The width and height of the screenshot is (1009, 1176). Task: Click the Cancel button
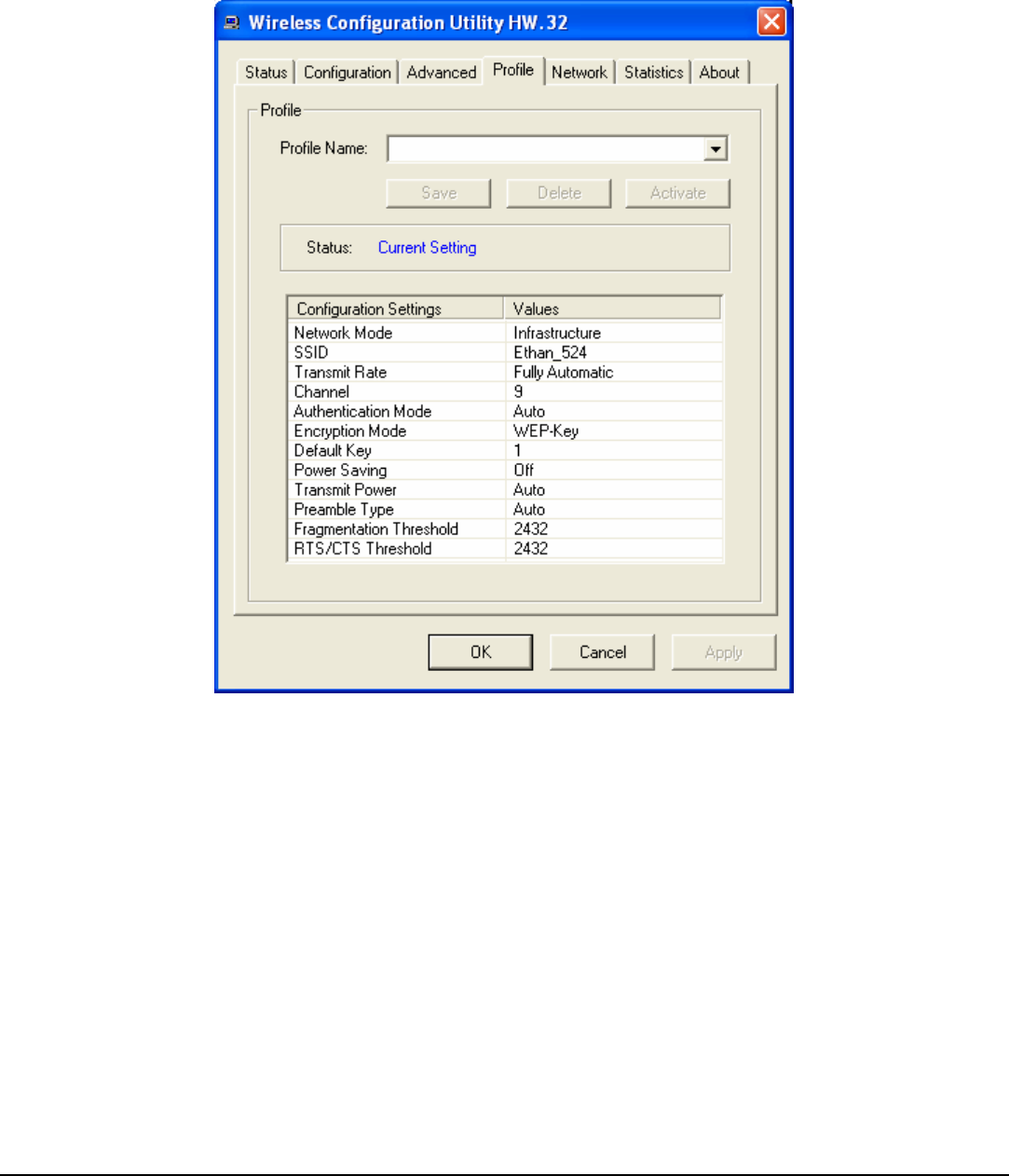603,652
